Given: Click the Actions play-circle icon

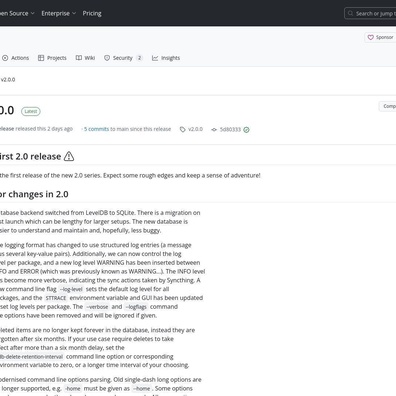Looking at the screenshot, I should [x=5, y=58].
